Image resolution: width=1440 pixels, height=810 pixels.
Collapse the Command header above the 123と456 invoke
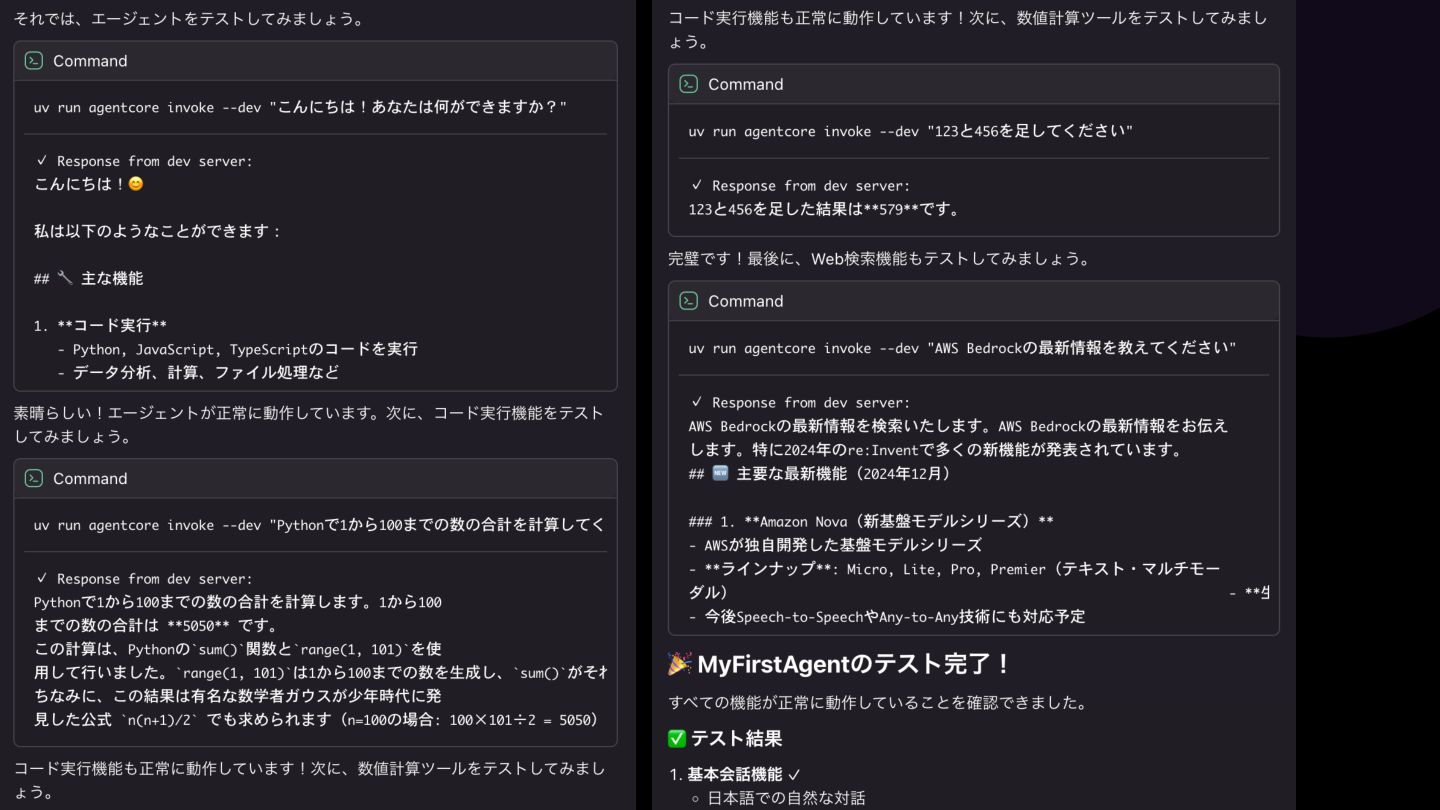pos(973,84)
